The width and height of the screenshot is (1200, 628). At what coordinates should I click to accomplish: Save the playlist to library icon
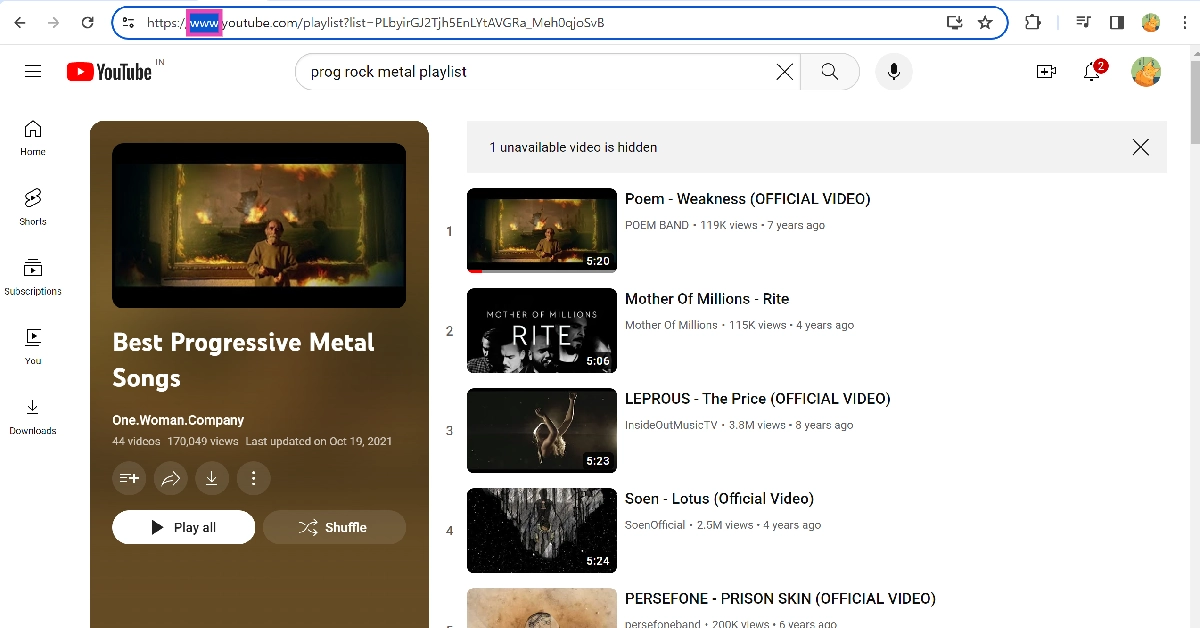(130, 478)
